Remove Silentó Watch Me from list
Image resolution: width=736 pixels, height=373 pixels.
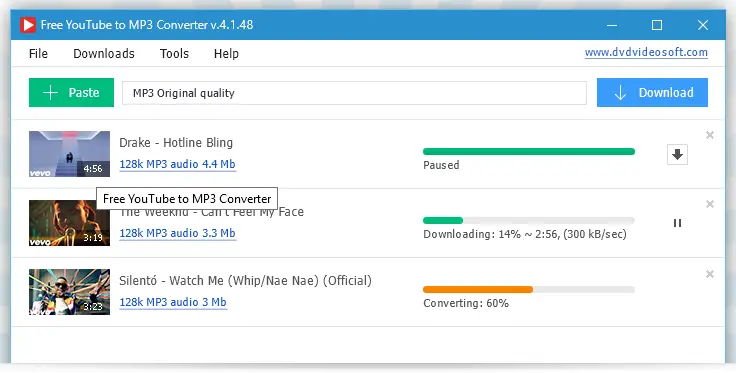[x=710, y=274]
